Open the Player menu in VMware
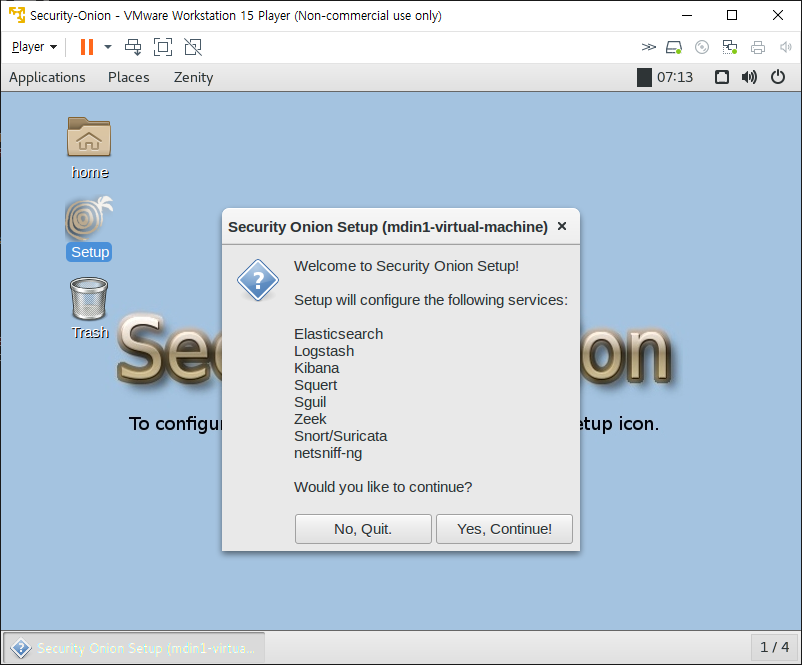802x665 pixels. click(34, 47)
